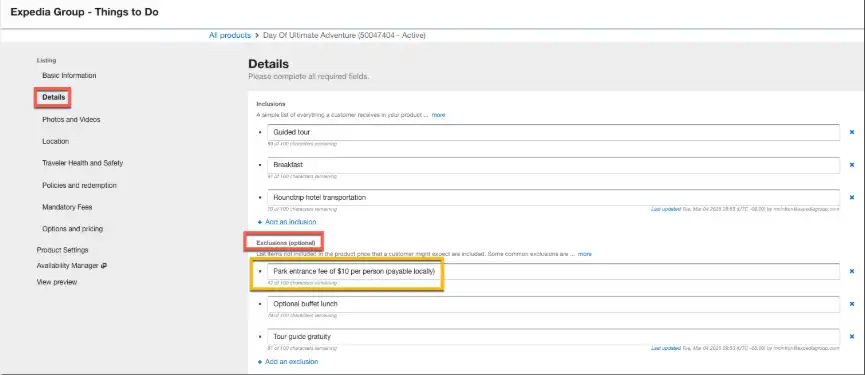Open the All products breadcrumb link

point(229,35)
